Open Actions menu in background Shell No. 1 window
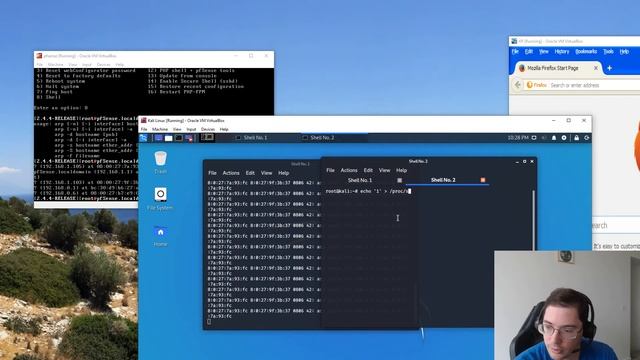The image size is (640, 360). click(x=231, y=173)
